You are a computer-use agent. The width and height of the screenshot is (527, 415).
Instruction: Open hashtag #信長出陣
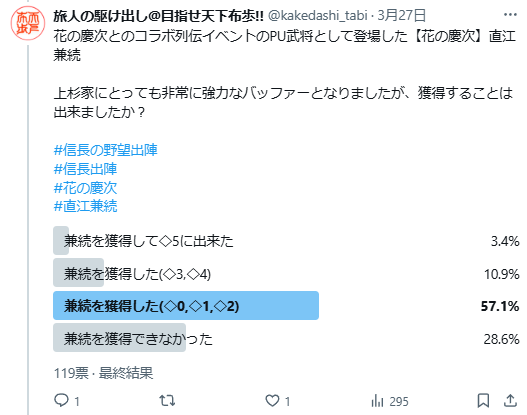(85, 169)
